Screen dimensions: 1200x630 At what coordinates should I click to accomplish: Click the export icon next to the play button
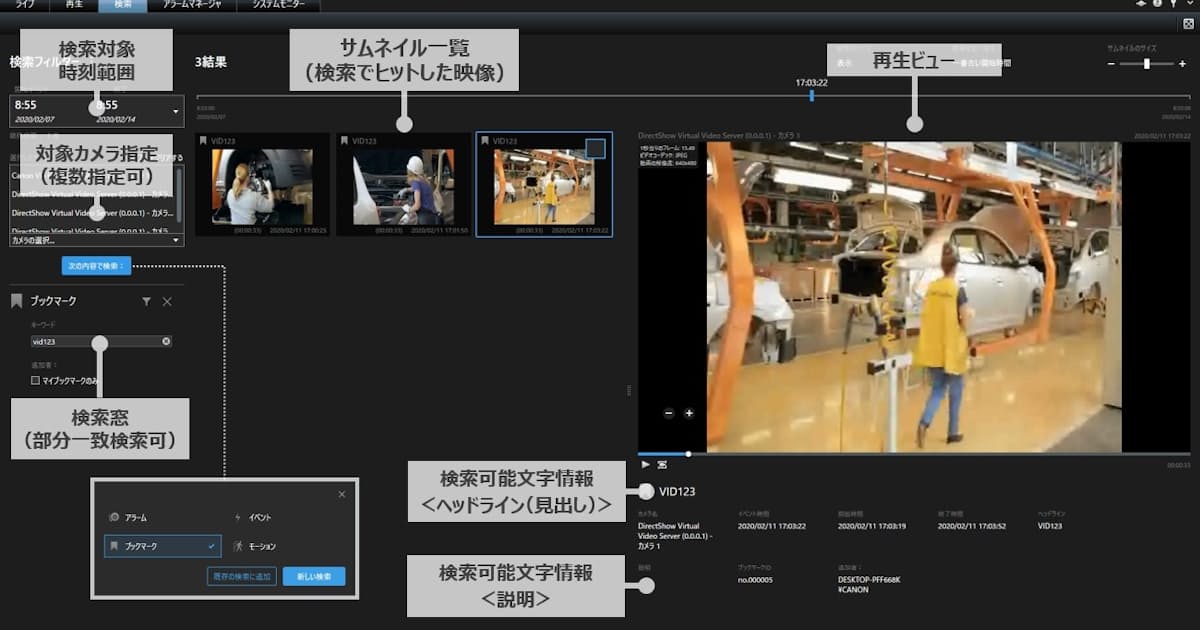click(663, 465)
